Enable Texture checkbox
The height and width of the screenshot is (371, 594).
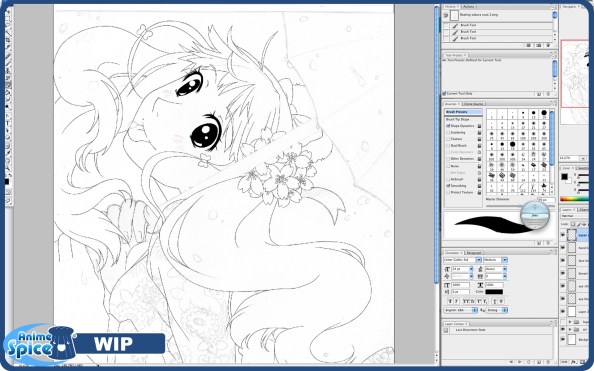click(x=448, y=139)
